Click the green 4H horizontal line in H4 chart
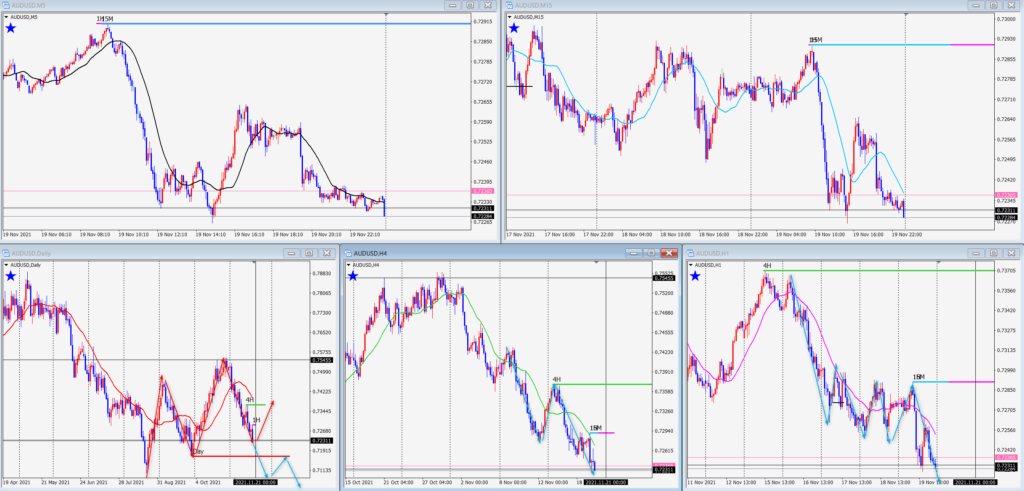The width and height of the screenshot is (1024, 491). coord(604,385)
